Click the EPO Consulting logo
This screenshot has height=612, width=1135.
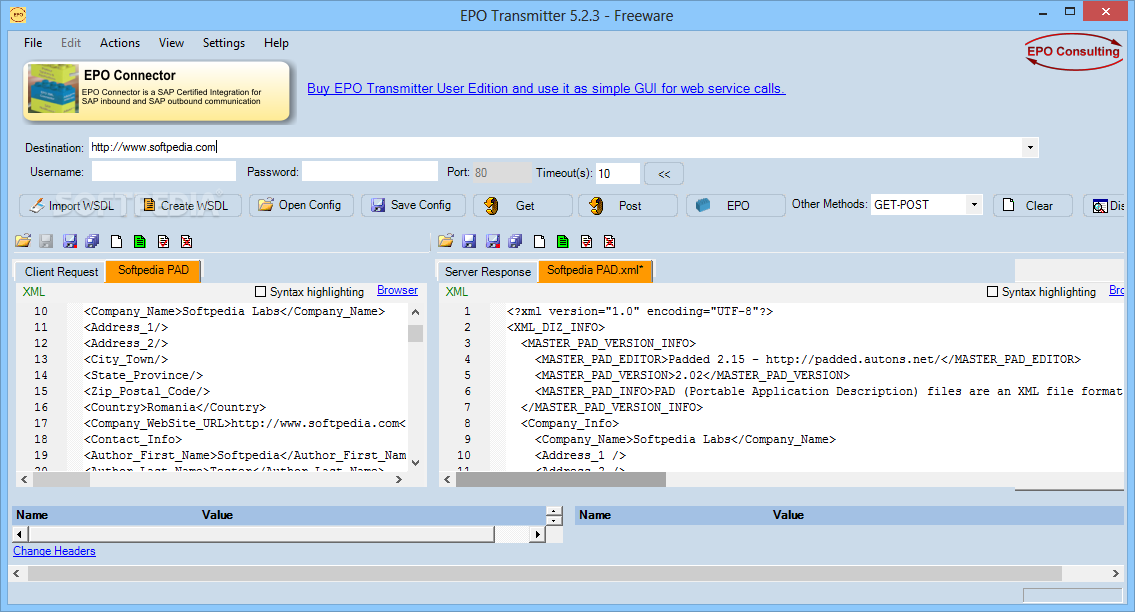tap(1073, 51)
